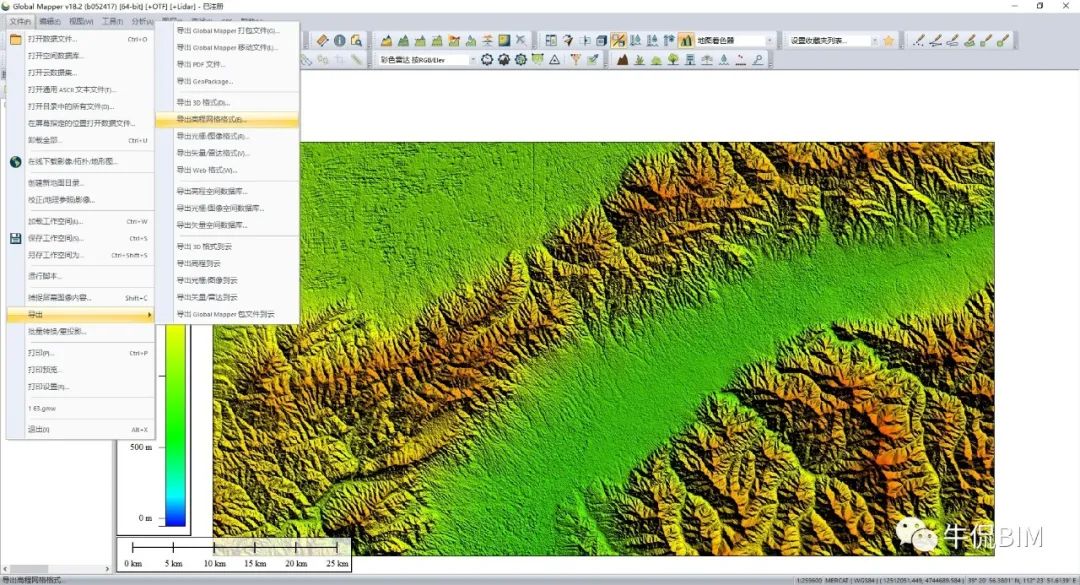Click the distance scale bar

point(234,554)
